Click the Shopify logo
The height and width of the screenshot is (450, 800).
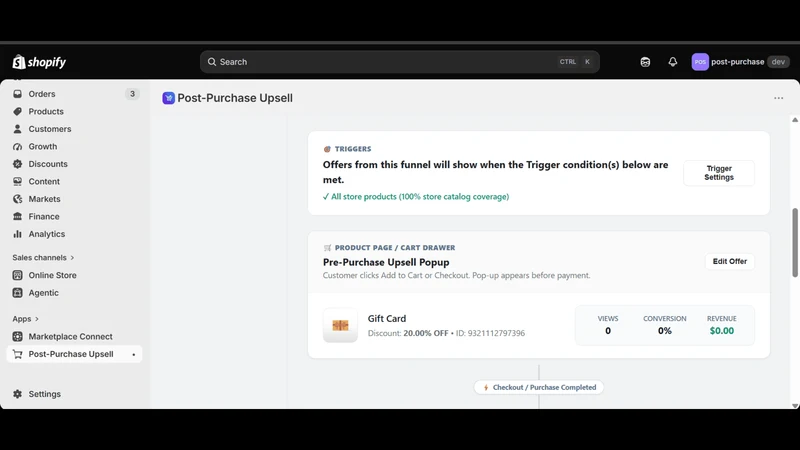pyautogui.click(x=39, y=62)
